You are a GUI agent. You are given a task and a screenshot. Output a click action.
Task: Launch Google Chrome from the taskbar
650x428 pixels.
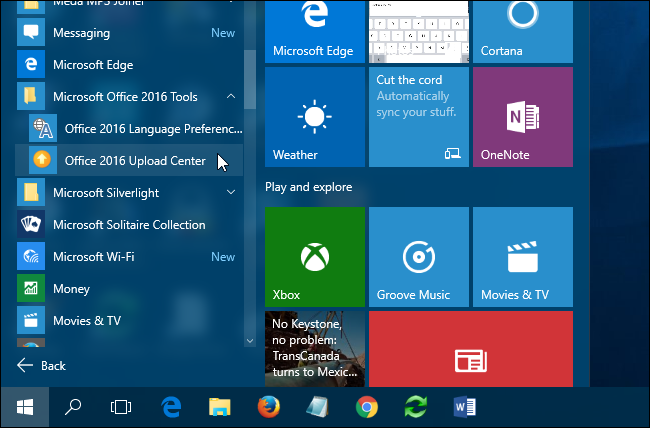[x=367, y=407]
